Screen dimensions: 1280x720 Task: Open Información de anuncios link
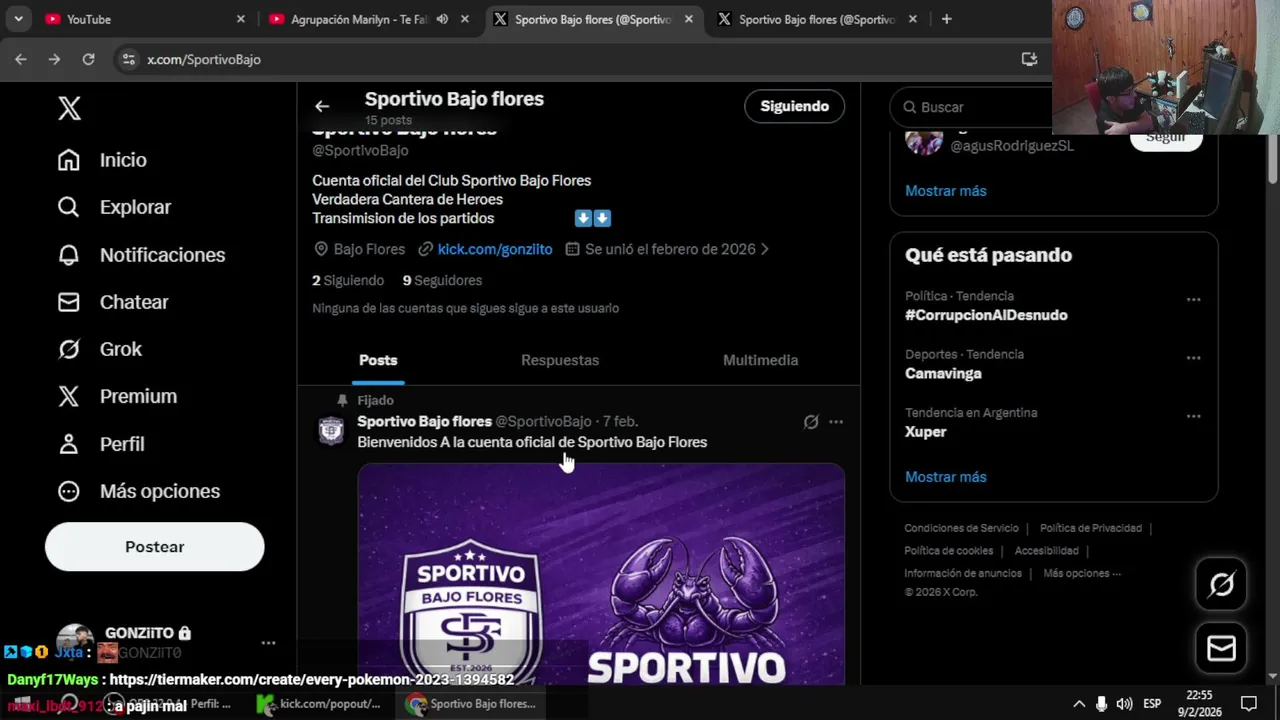pos(963,574)
